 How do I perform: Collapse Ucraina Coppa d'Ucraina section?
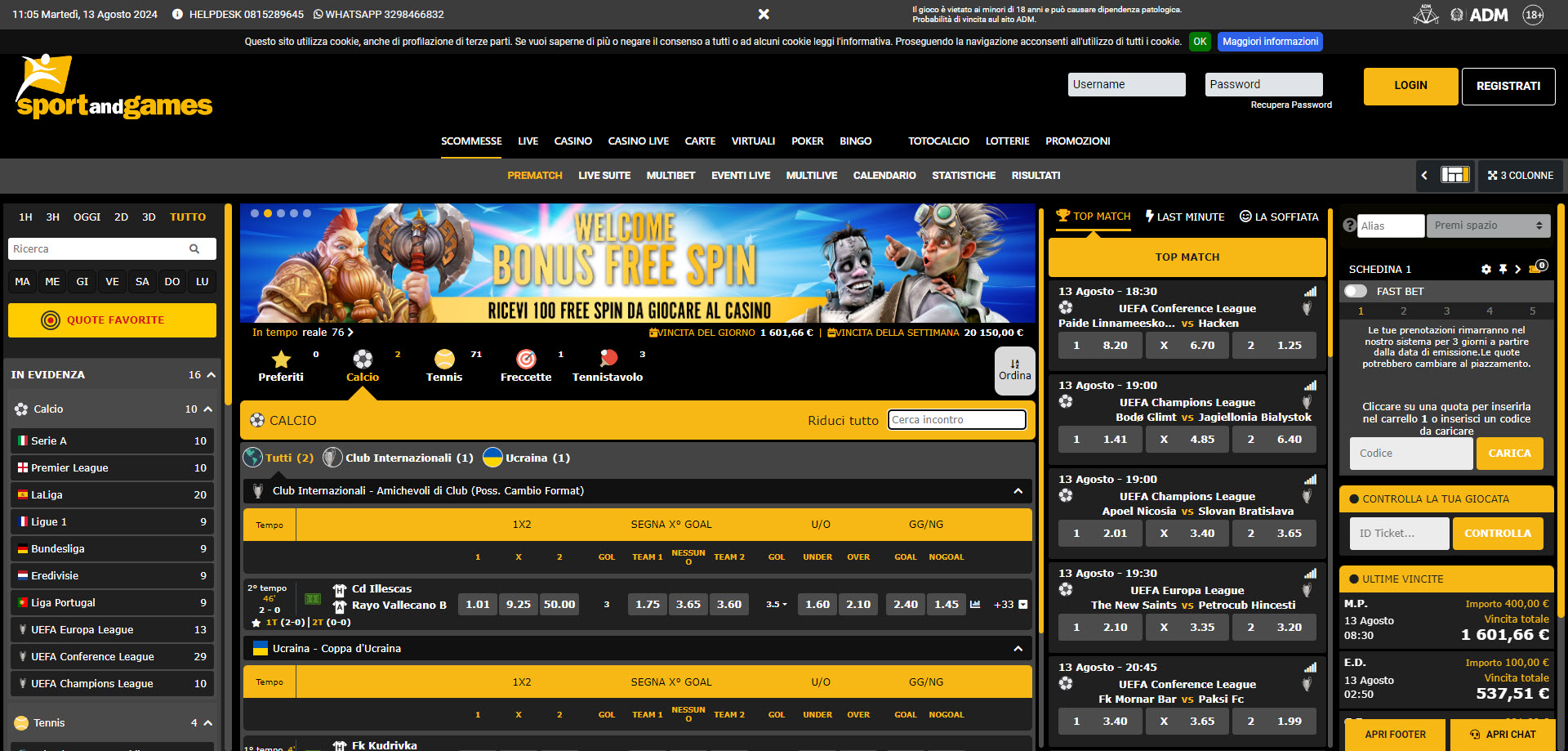point(1018,649)
